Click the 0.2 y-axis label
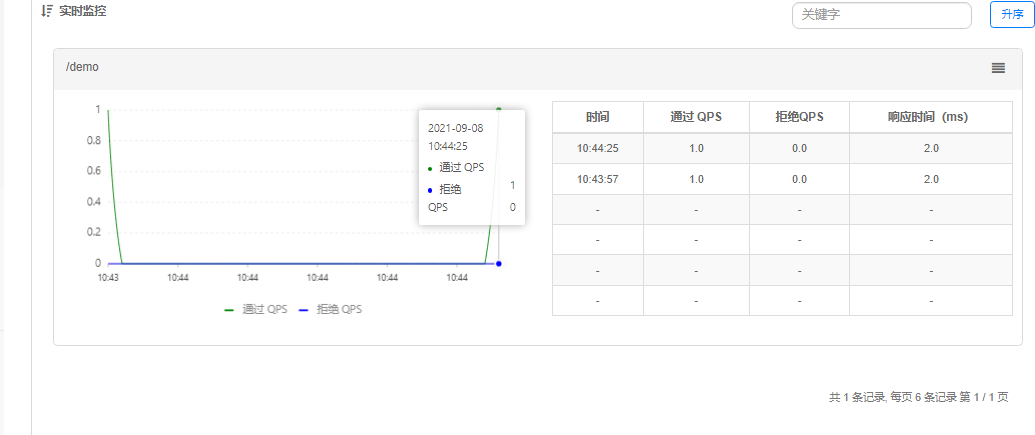 (x=93, y=232)
